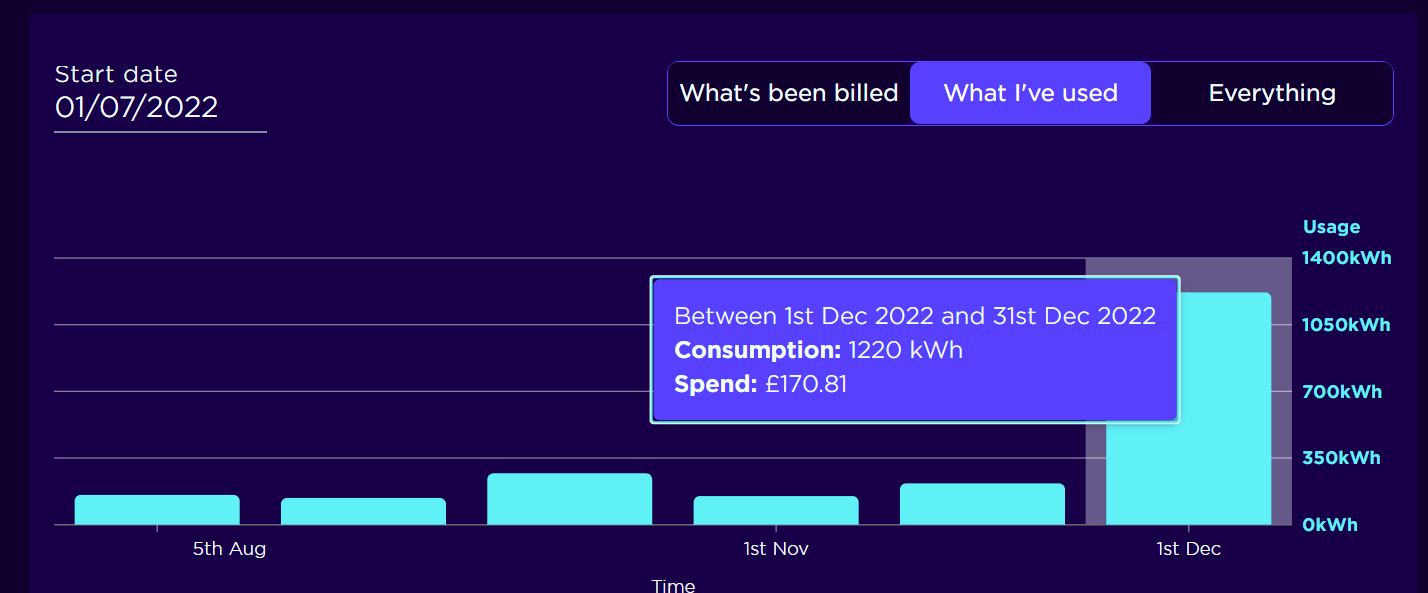Click the leftmost usage bar in the chart
The width and height of the screenshot is (1428, 593).
tap(157, 510)
